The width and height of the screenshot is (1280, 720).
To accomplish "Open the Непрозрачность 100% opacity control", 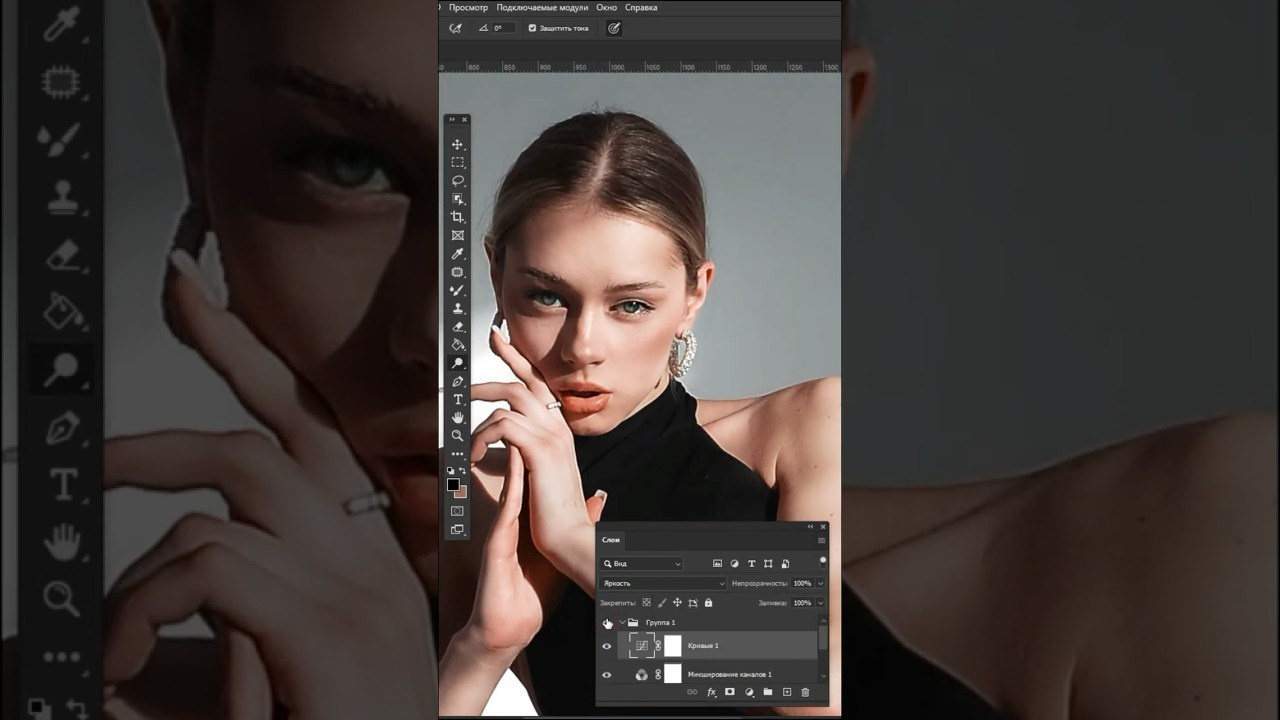I will coord(803,583).
